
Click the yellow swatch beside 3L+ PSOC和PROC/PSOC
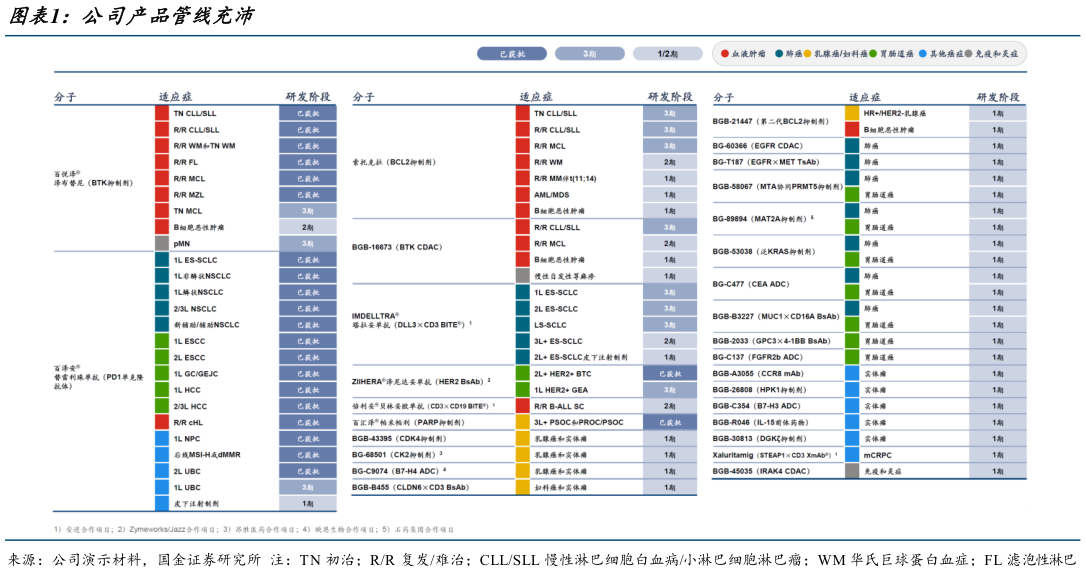click(522, 422)
